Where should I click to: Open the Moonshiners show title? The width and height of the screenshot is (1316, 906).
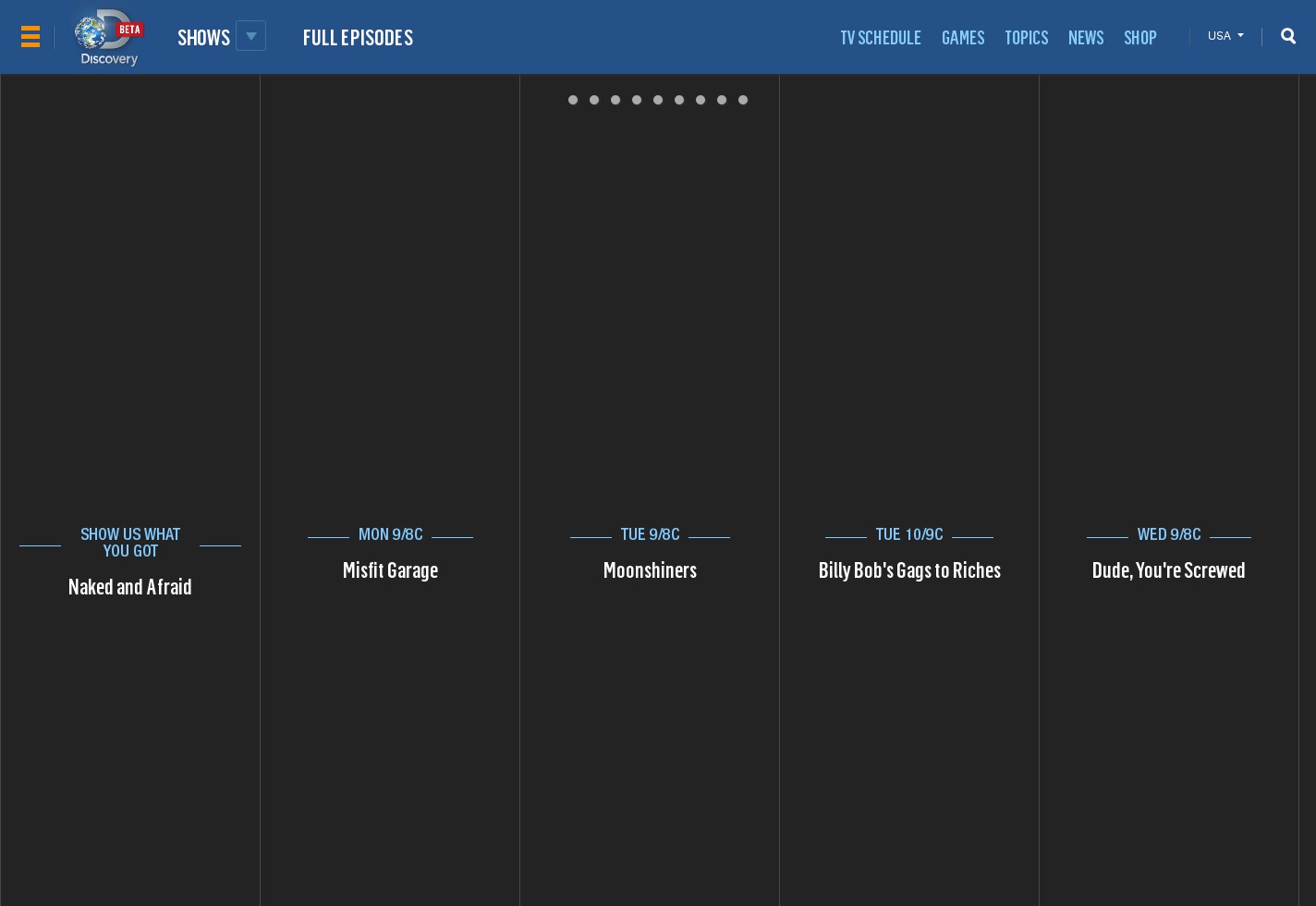click(650, 569)
